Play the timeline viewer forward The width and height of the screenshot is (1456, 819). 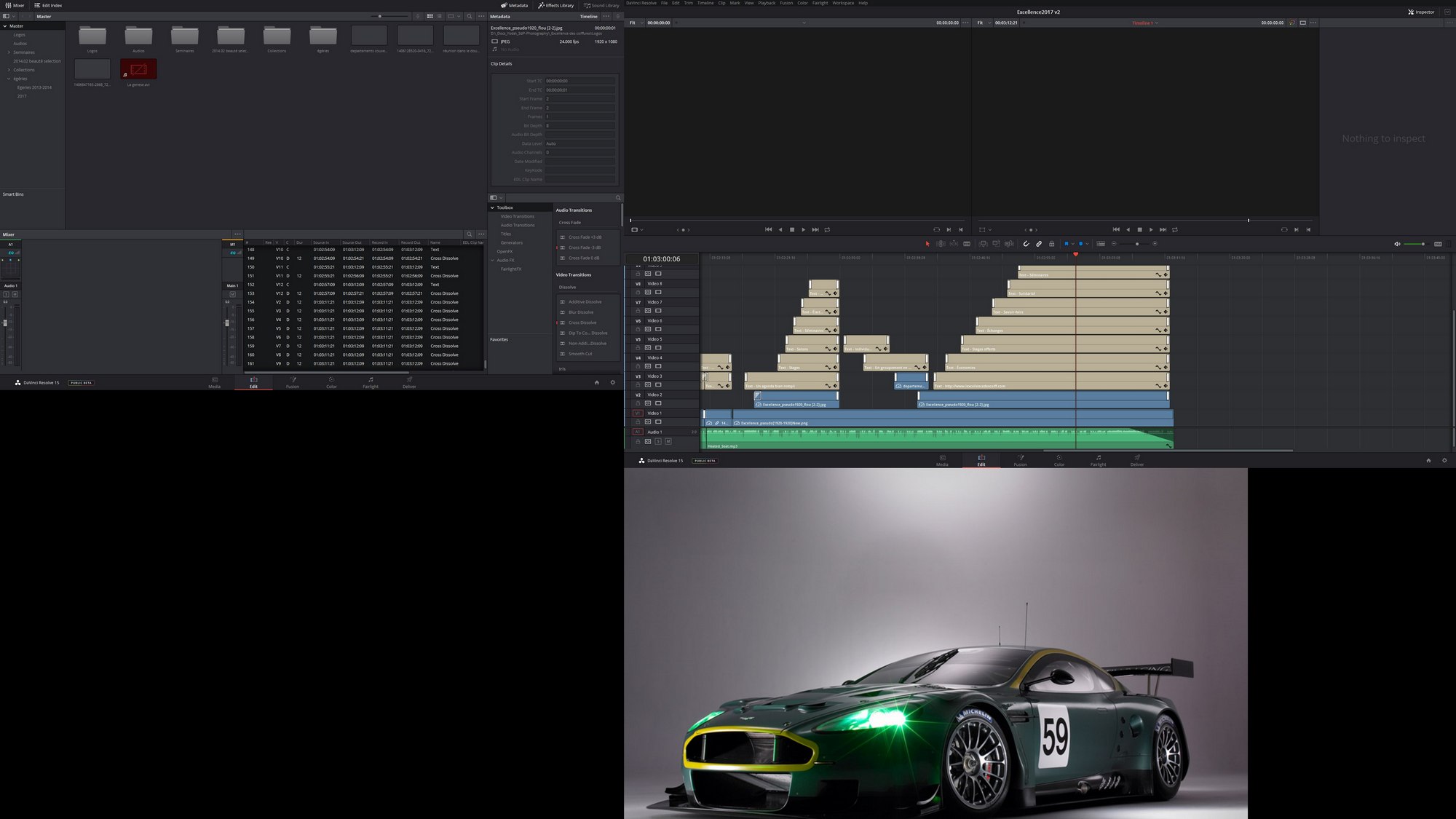coord(1151,229)
